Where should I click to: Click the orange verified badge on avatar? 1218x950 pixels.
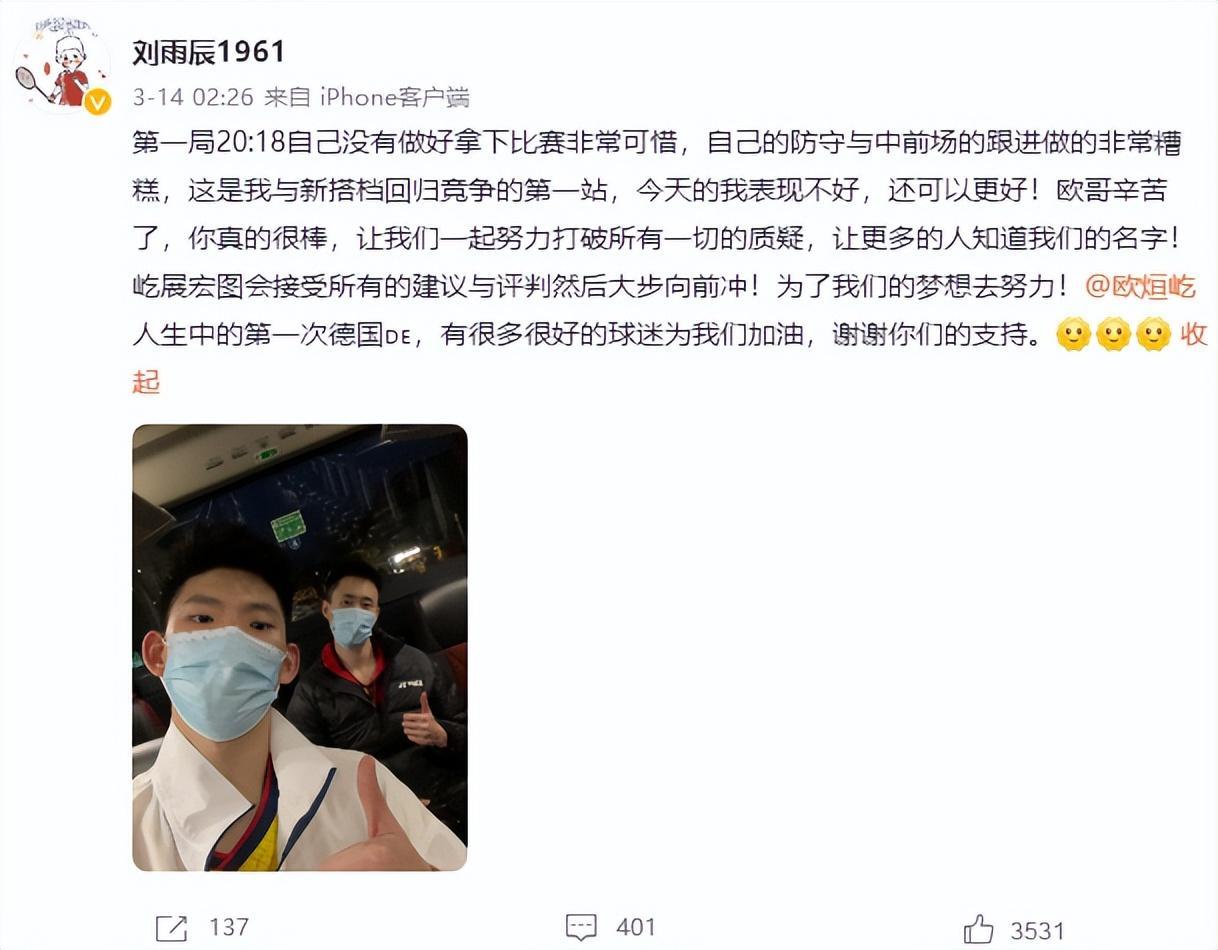pos(97,101)
